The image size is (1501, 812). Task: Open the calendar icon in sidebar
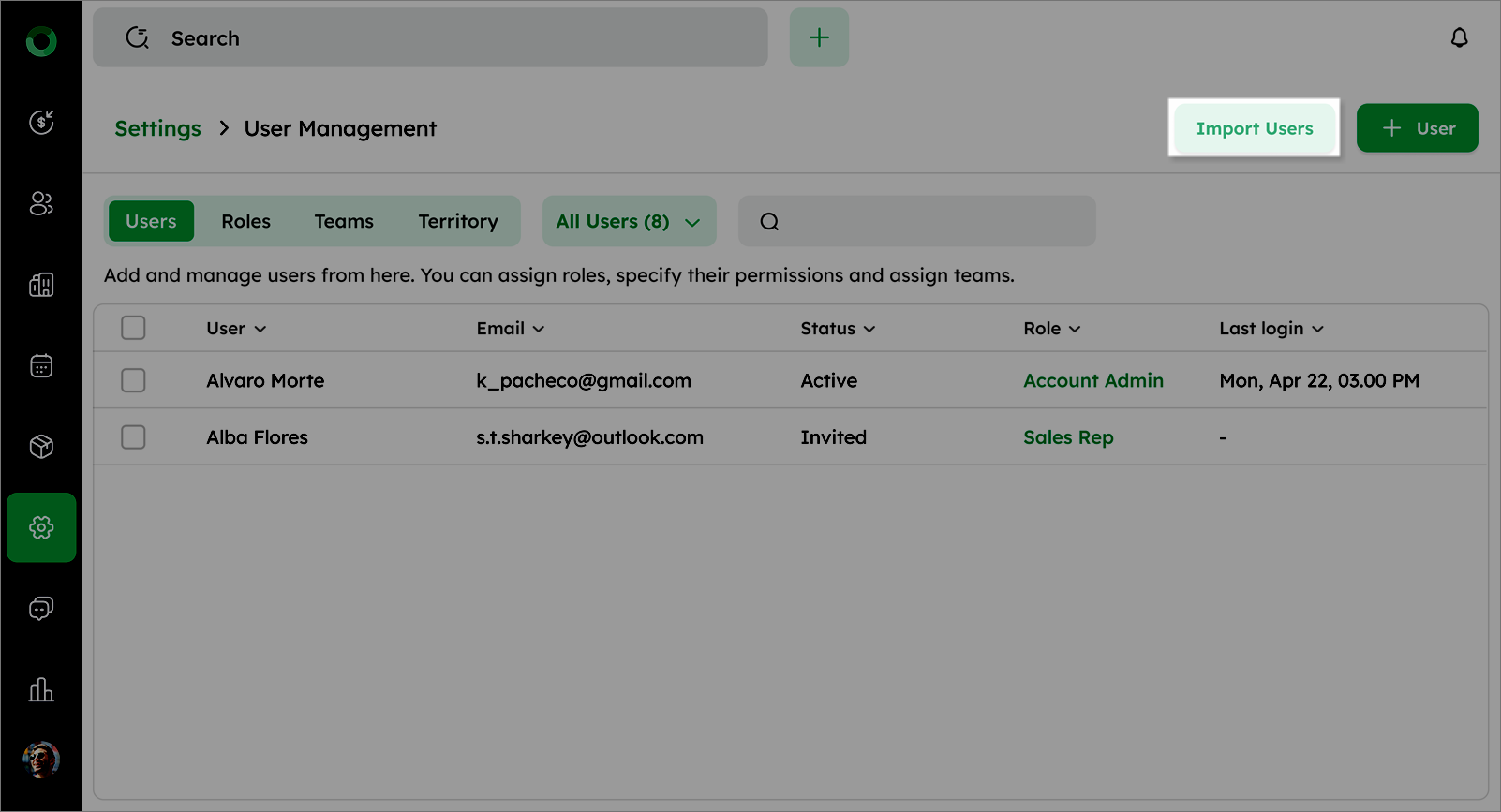41,365
